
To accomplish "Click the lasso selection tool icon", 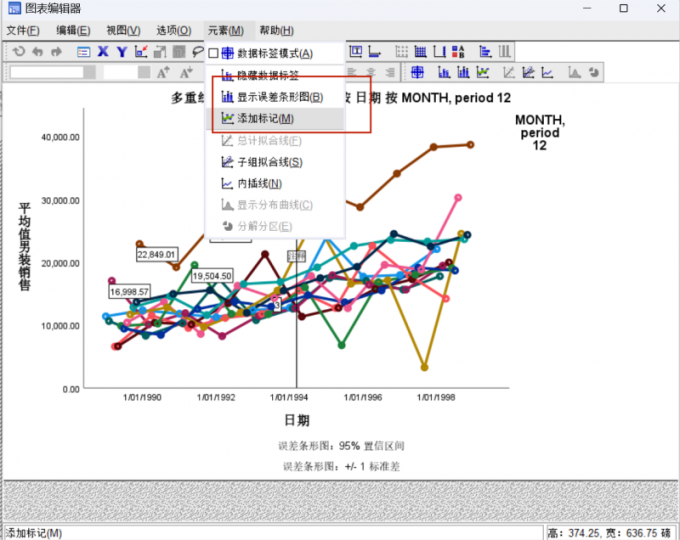I will [x=198, y=52].
